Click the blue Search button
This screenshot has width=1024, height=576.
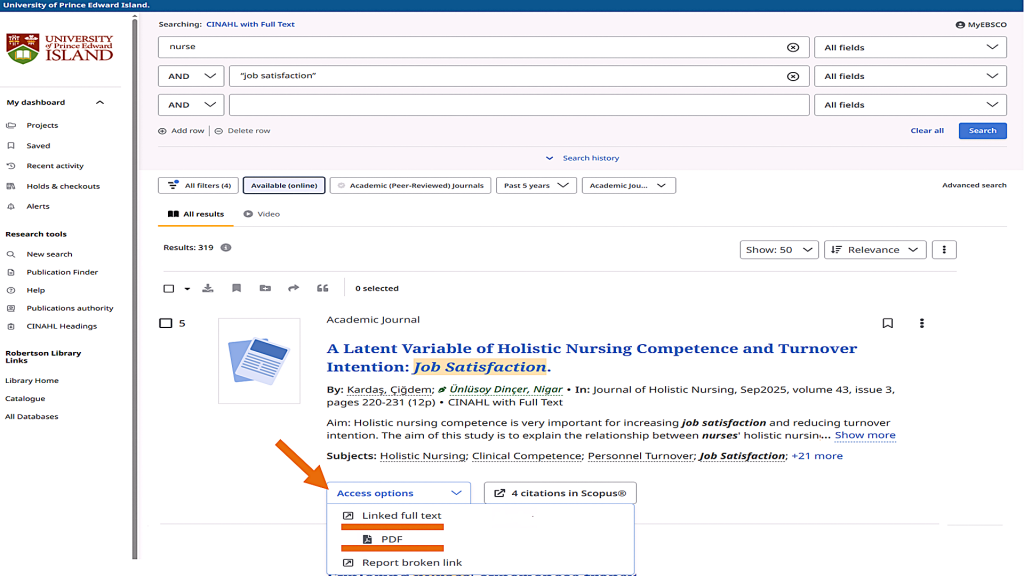click(x=982, y=130)
